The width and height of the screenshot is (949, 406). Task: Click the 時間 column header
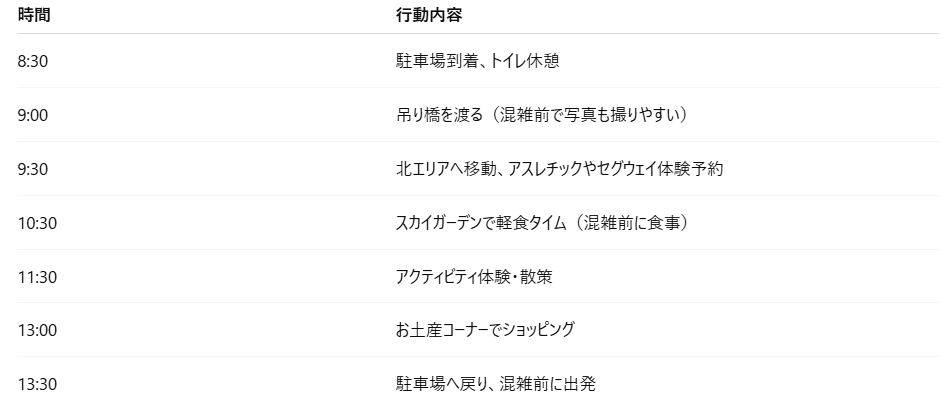(x=34, y=15)
